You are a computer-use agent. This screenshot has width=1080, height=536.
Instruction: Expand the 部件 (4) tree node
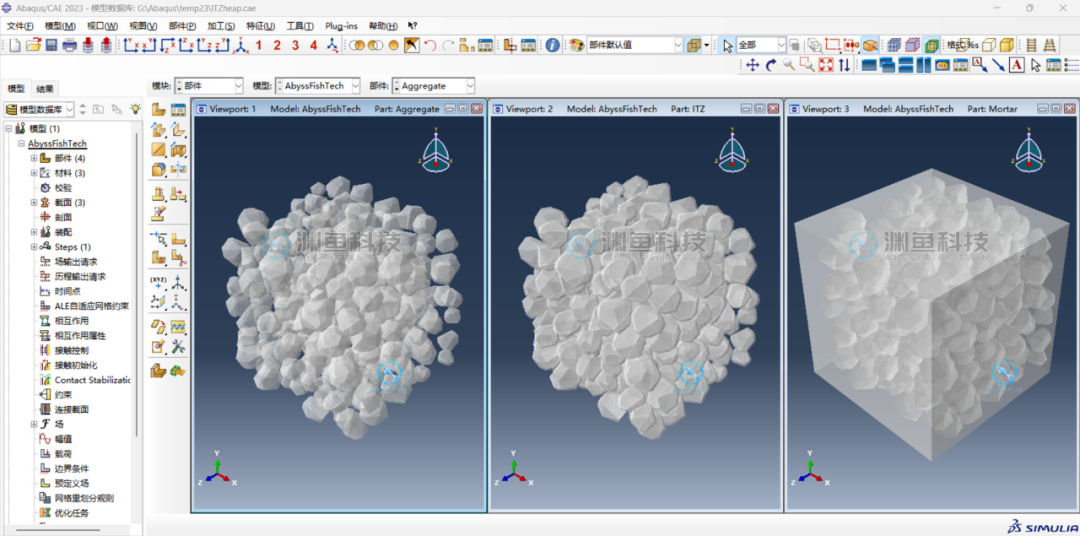point(34,158)
